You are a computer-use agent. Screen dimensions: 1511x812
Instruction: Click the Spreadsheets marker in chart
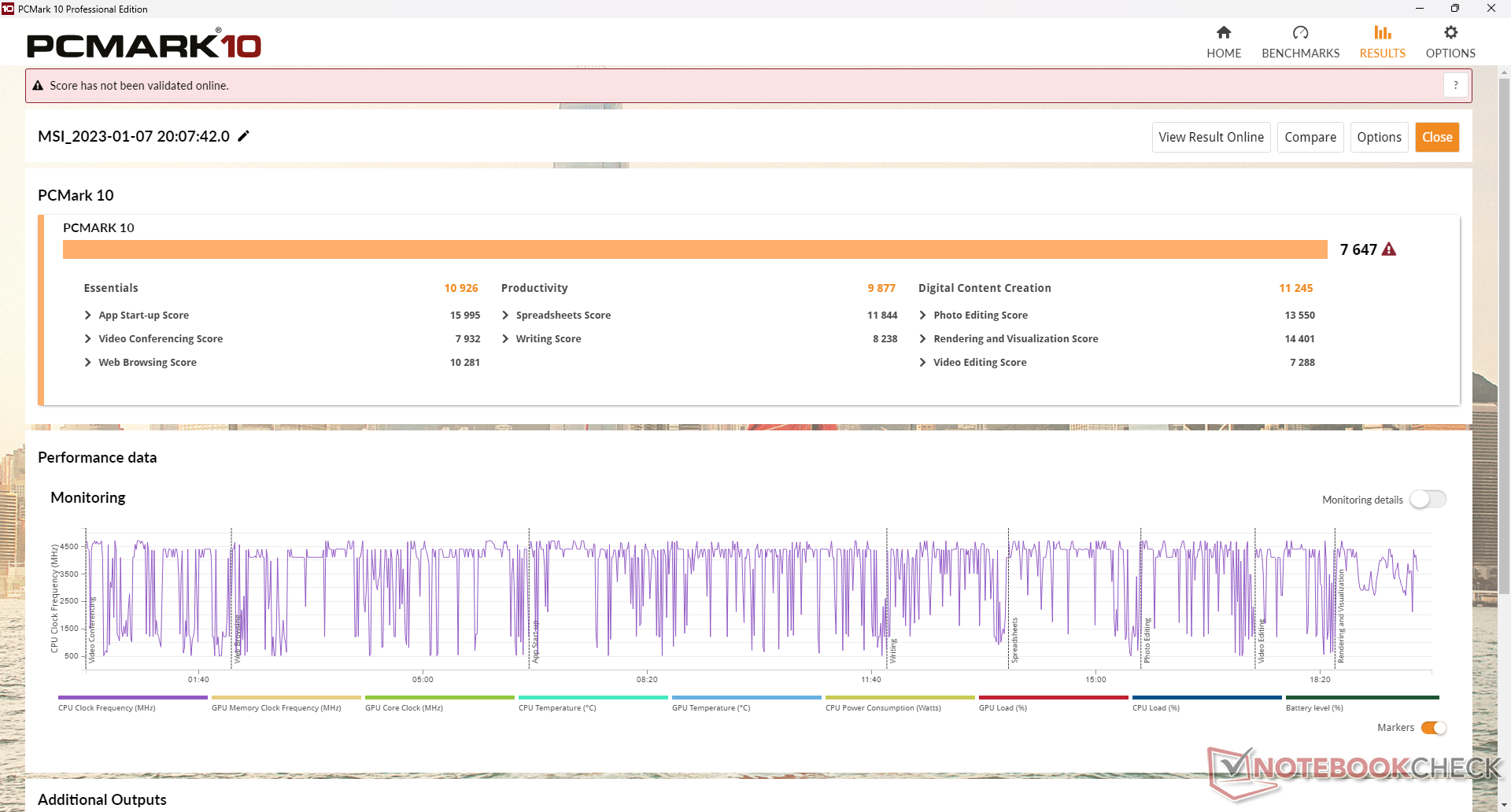tap(1014, 640)
